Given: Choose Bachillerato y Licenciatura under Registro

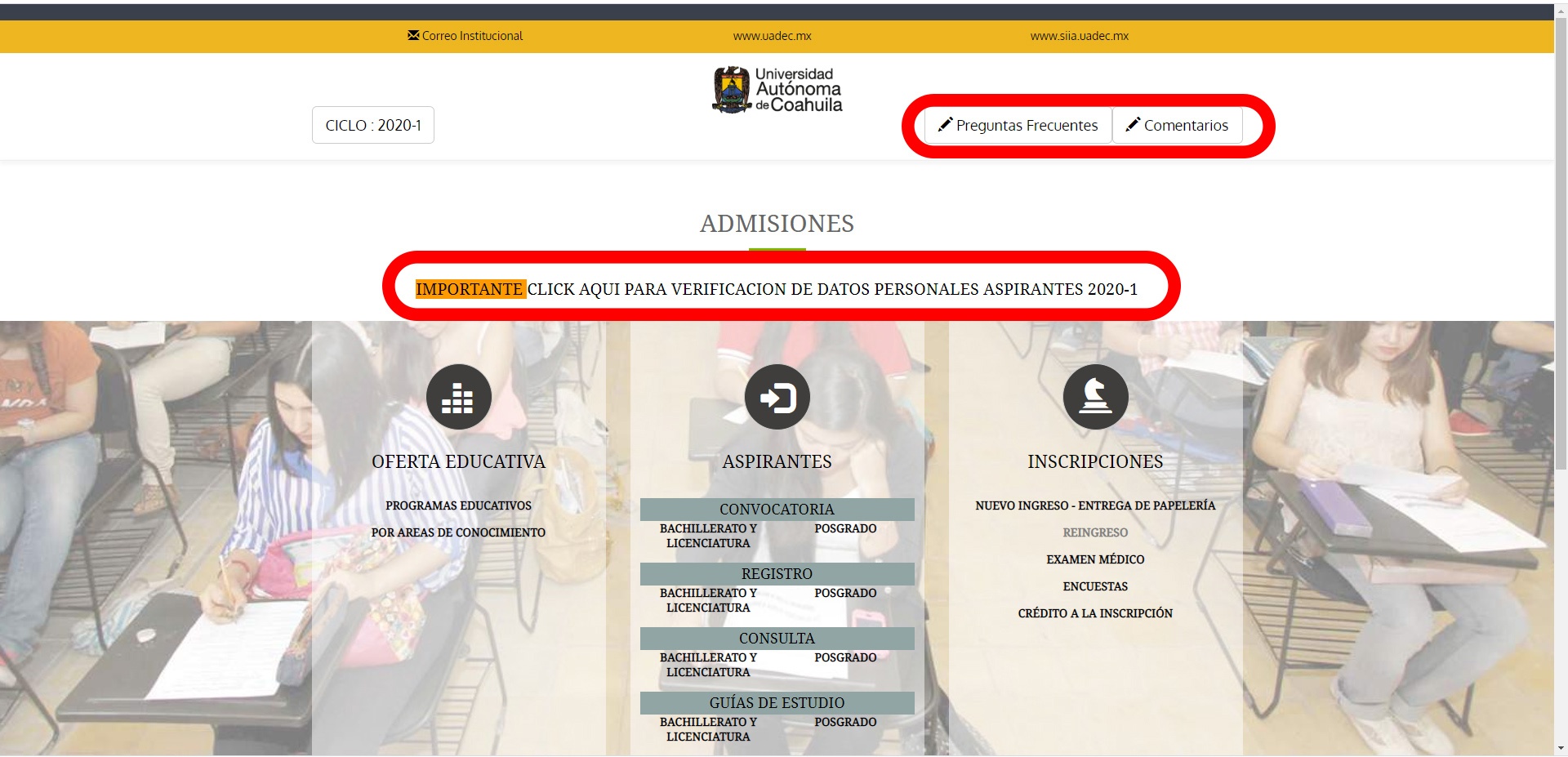Looking at the screenshot, I should click(x=708, y=600).
